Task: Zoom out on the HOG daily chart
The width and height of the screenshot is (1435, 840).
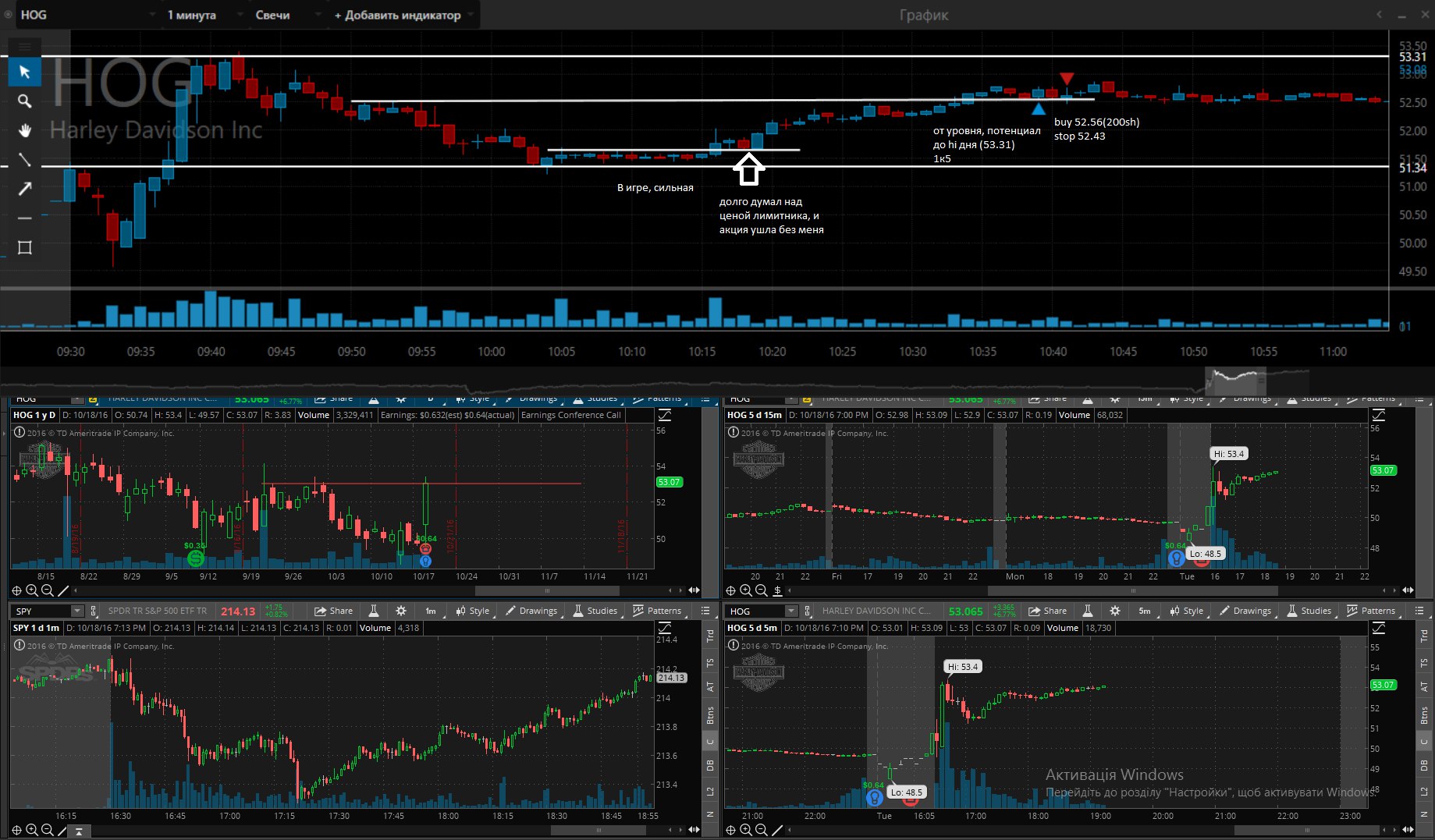Action: click(x=47, y=590)
